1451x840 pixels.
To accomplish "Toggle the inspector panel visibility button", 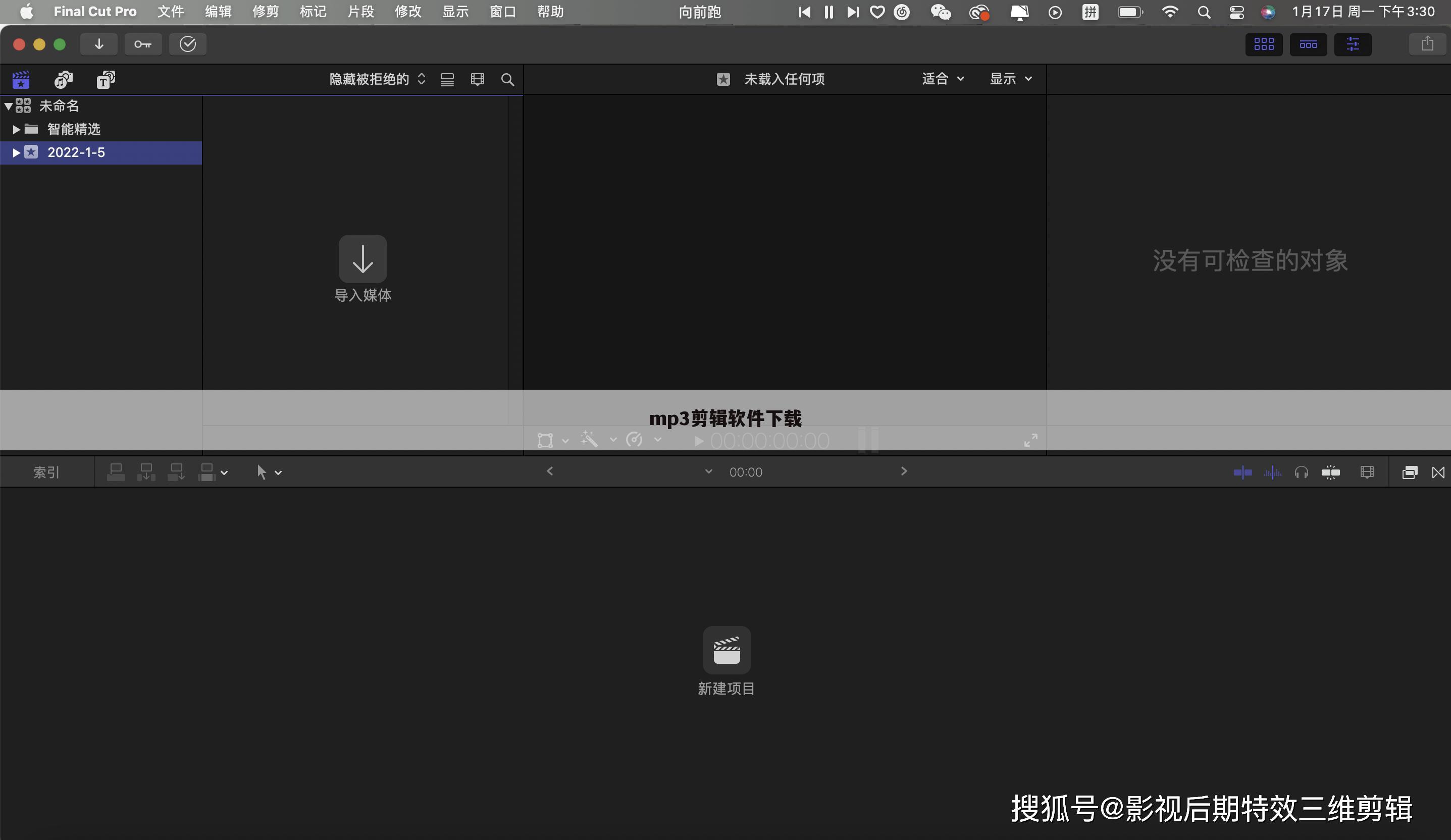I will click(x=1353, y=44).
